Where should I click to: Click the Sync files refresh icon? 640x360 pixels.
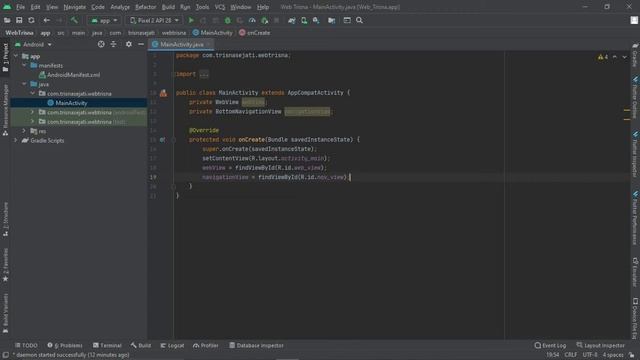pyautogui.click(x=31, y=20)
